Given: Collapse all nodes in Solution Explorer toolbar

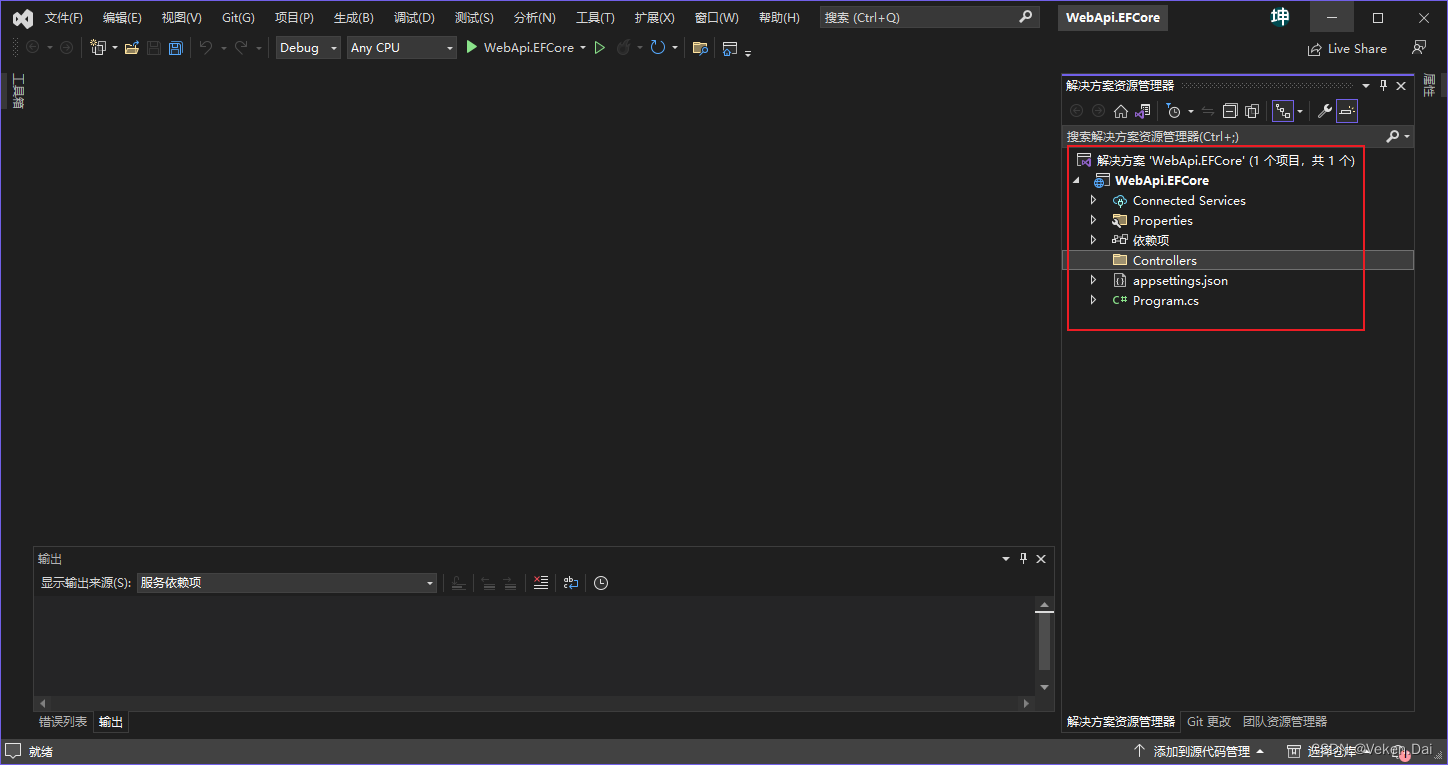Looking at the screenshot, I should point(1230,110).
